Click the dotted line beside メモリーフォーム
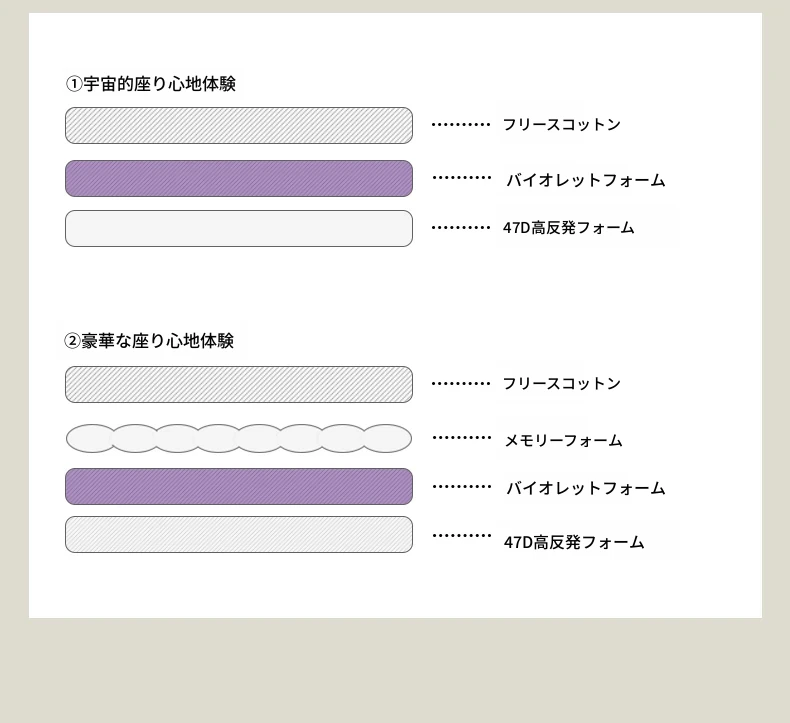The width and height of the screenshot is (790, 723). coord(462,437)
